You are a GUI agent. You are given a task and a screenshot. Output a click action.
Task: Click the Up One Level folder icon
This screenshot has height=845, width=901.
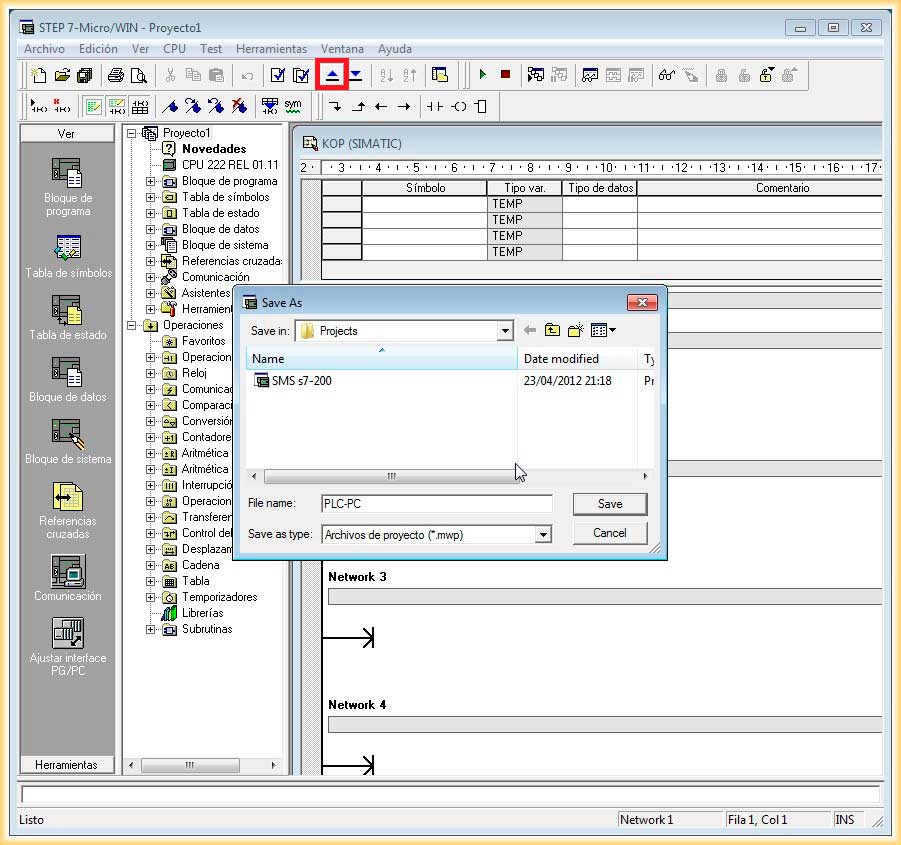(x=552, y=330)
